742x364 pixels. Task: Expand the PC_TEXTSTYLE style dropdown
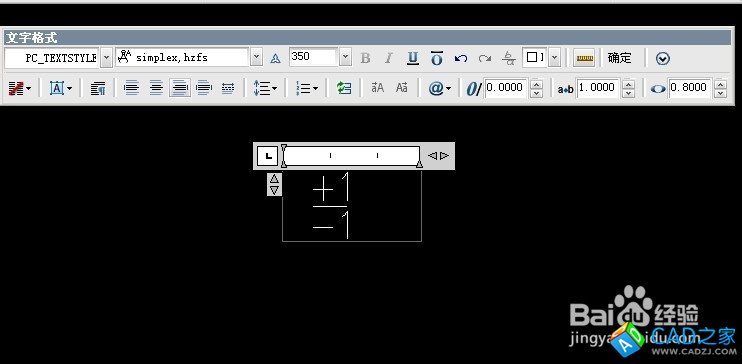(106, 58)
